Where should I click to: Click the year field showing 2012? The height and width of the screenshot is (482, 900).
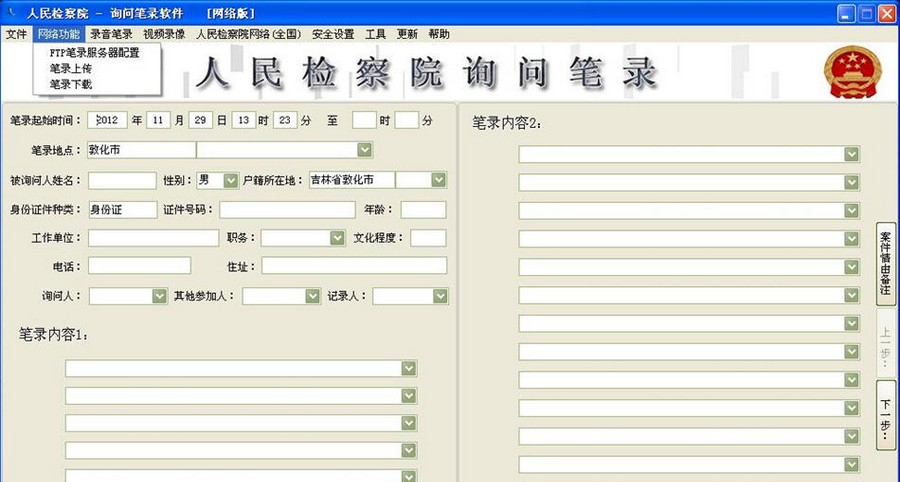pyautogui.click(x=107, y=120)
